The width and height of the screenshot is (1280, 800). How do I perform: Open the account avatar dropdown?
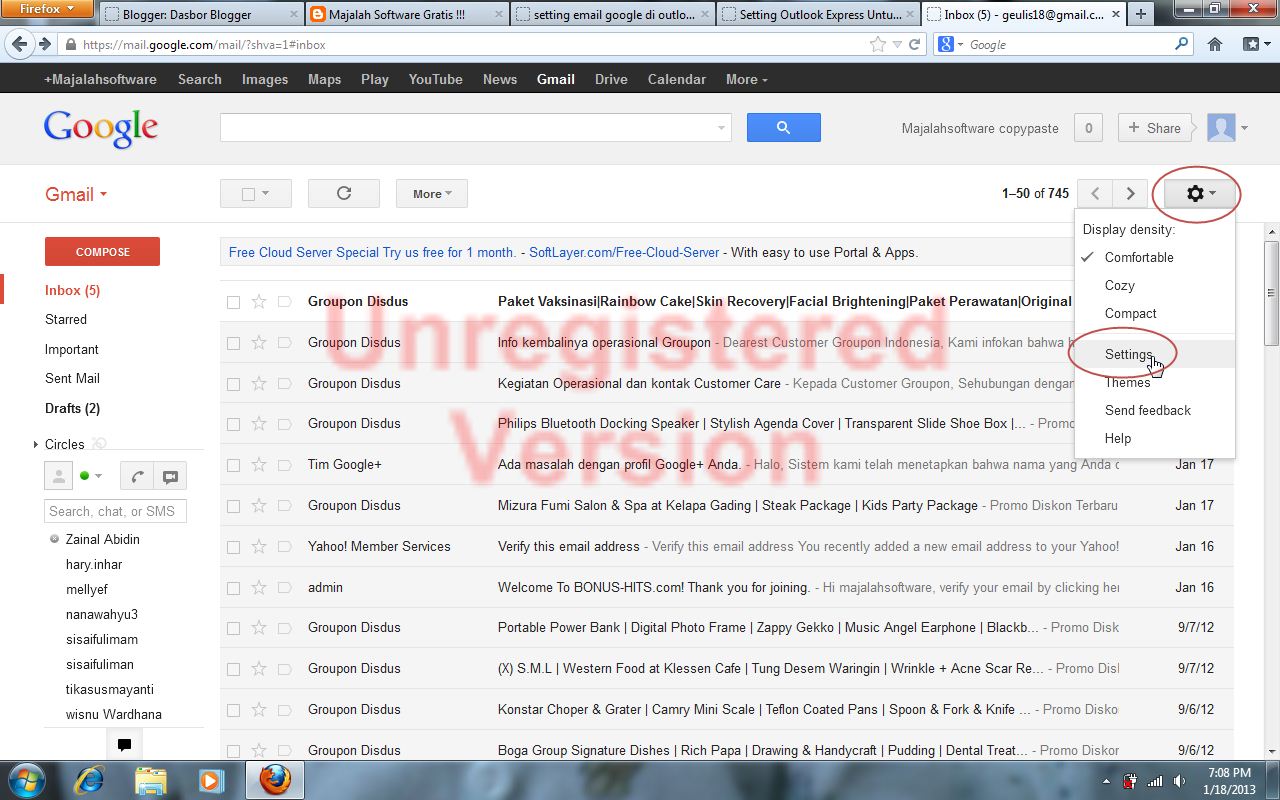(1228, 128)
